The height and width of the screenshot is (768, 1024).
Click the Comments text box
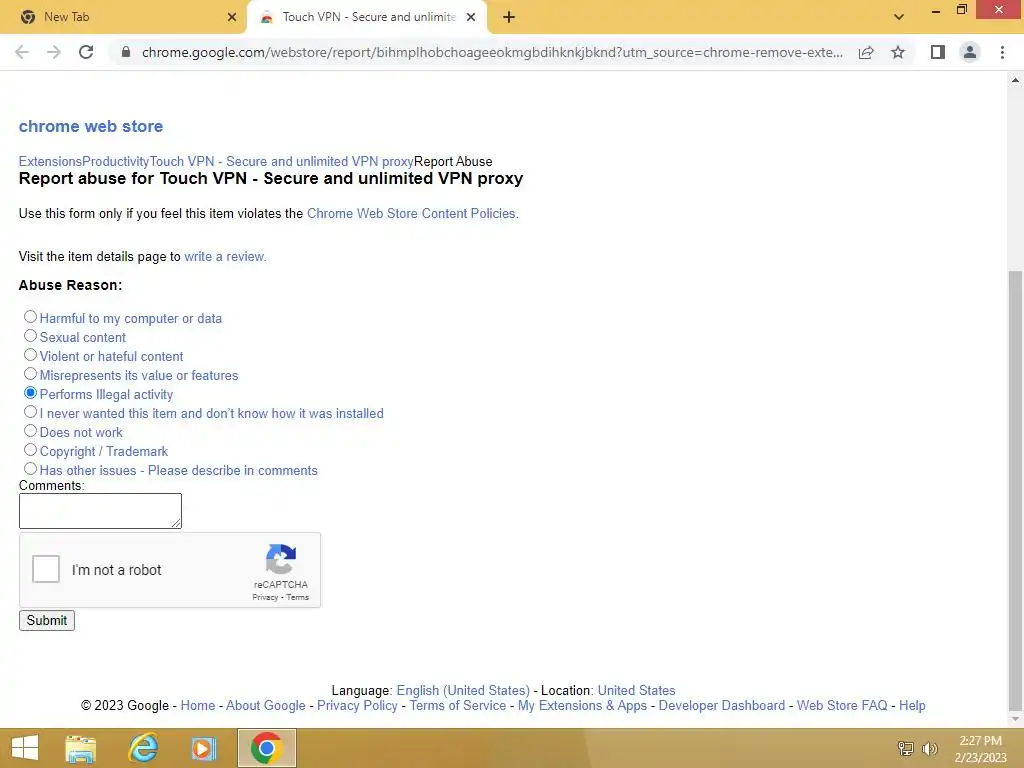click(101, 511)
